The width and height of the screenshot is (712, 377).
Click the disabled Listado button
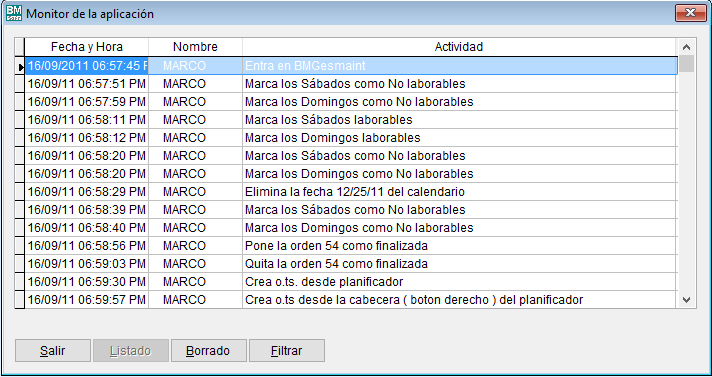(131, 351)
